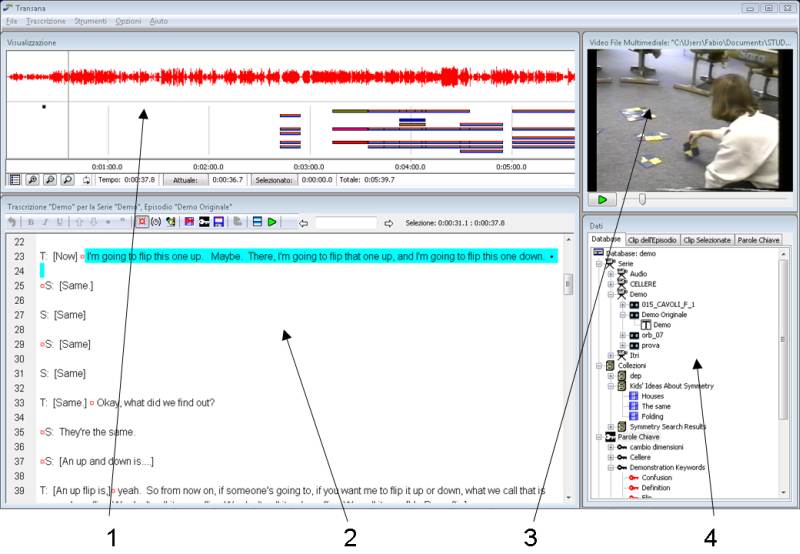
Task: Click the whispered speech quote symbol icon
Action: pyautogui.click(x=122, y=222)
